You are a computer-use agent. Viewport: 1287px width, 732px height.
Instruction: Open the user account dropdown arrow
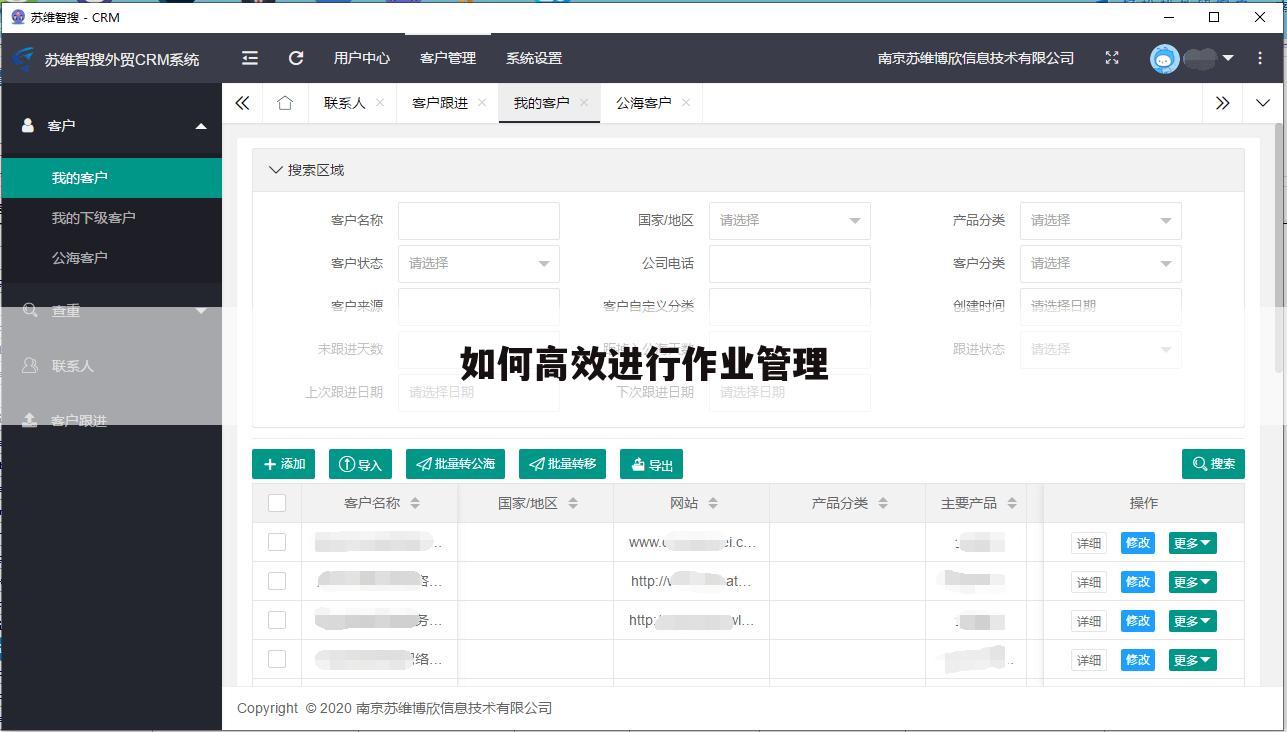(1228, 58)
